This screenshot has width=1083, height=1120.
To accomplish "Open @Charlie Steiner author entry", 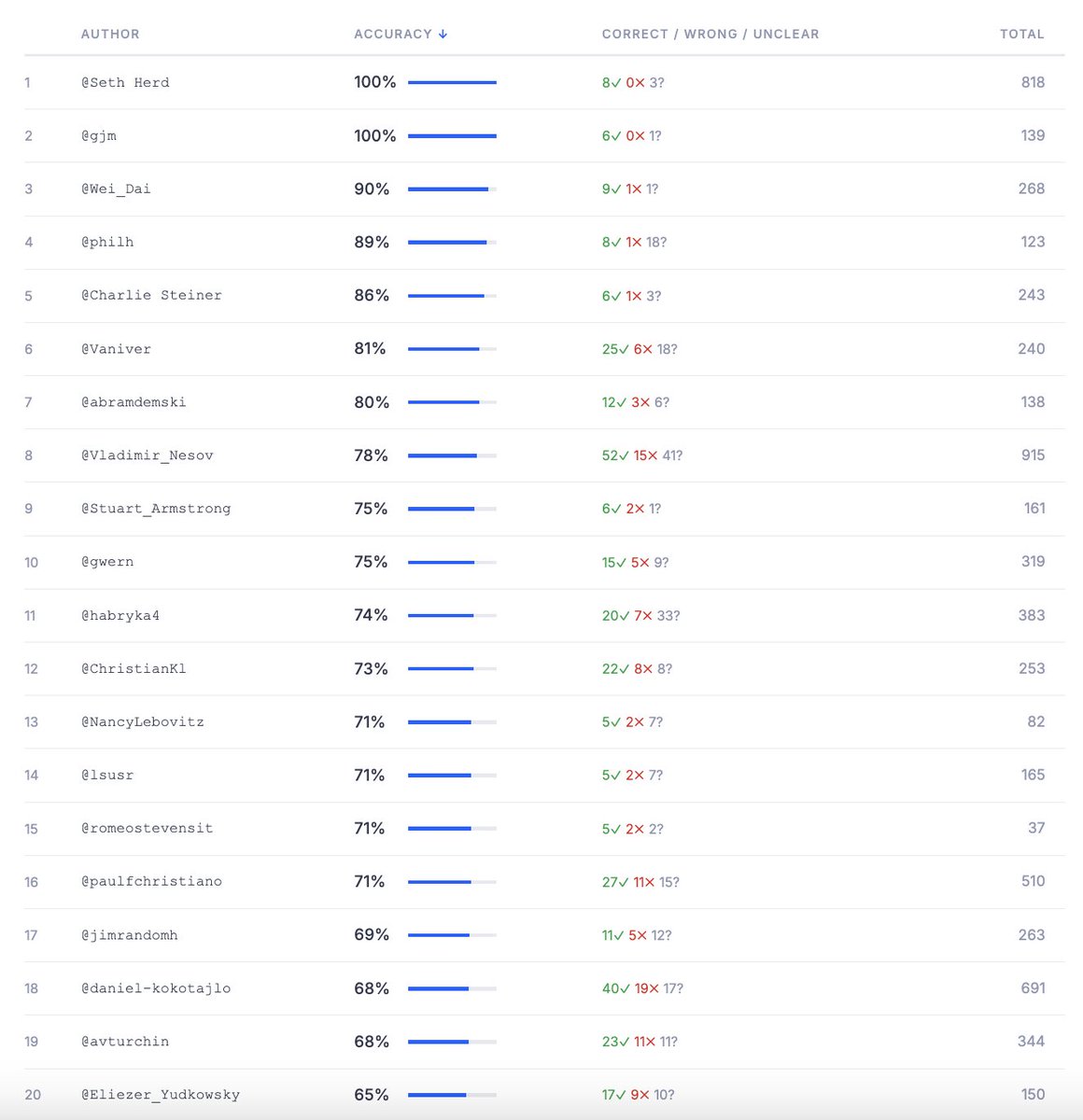I will (x=151, y=295).
